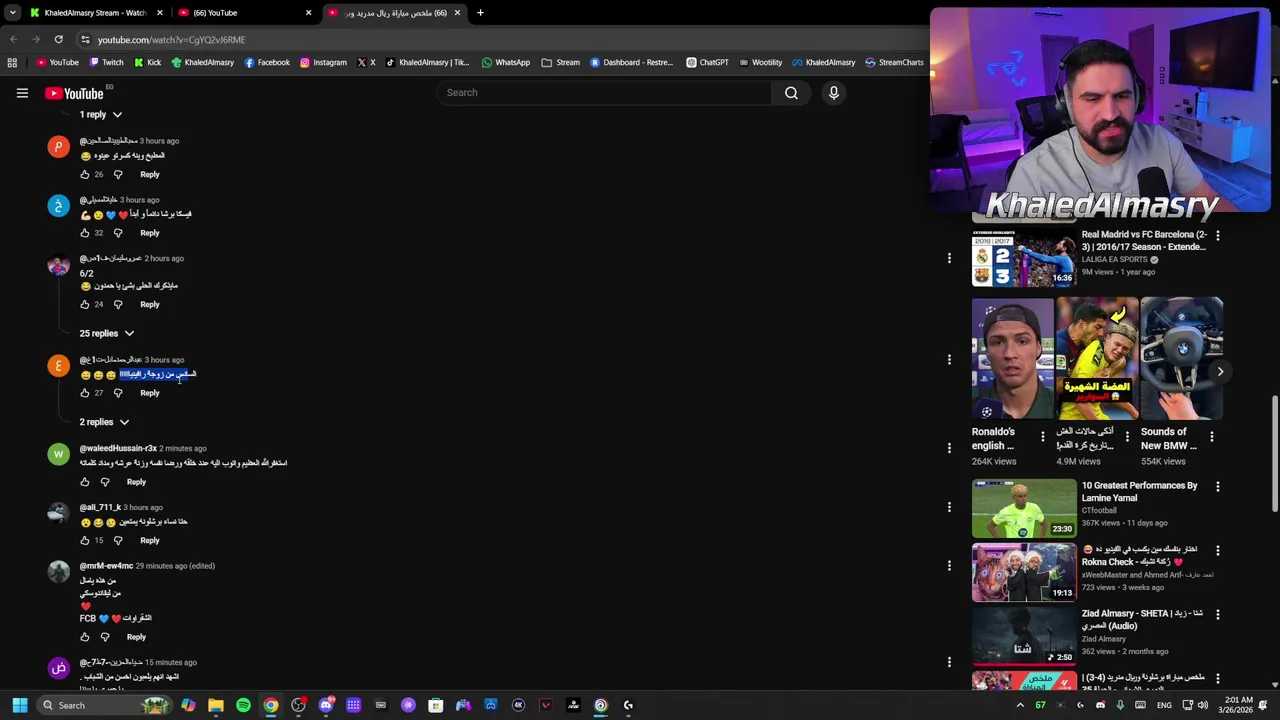Open Discord from the taskbar
This screenshot has height=720, width=1280.
[326, 705]
